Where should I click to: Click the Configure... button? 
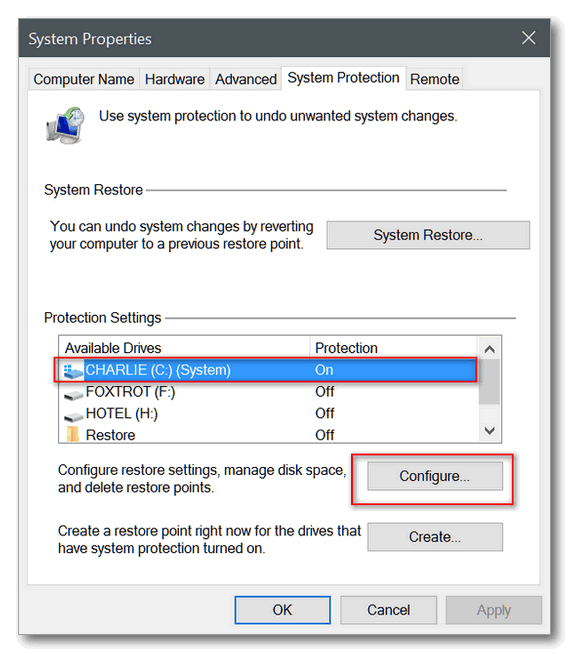coord(435,476)
